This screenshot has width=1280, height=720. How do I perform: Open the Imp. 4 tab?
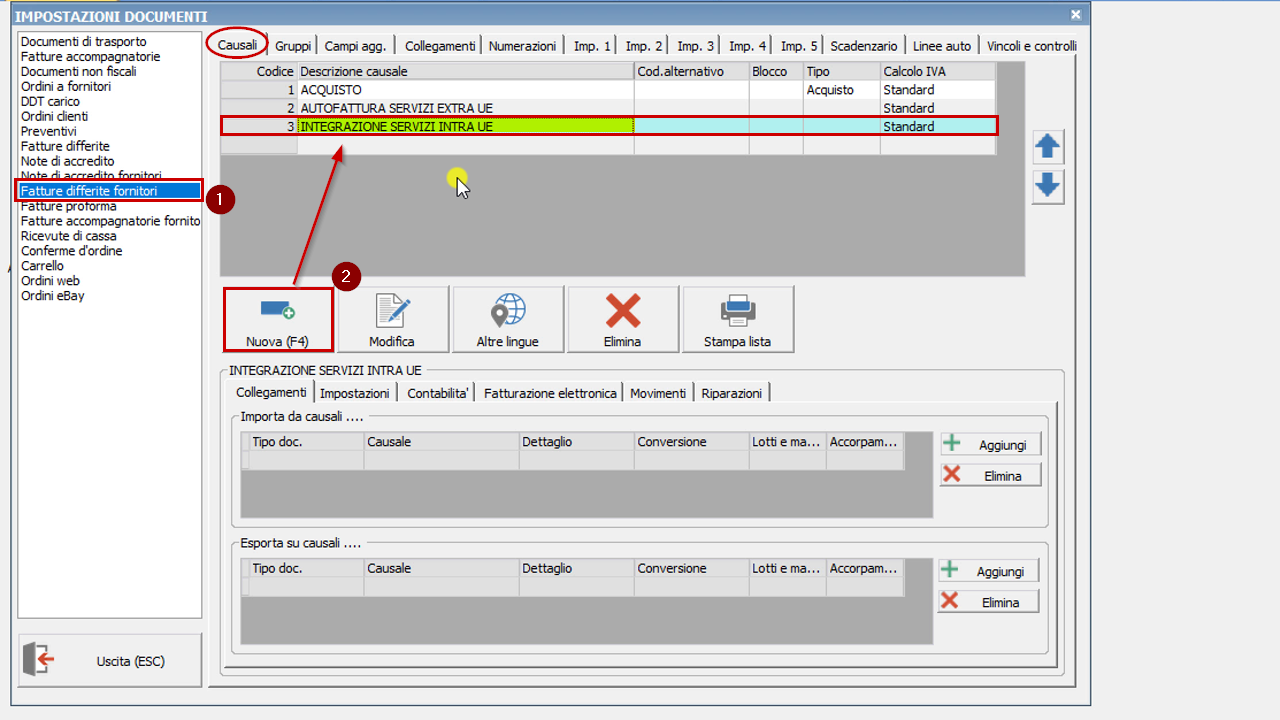(x=748, y=46)
